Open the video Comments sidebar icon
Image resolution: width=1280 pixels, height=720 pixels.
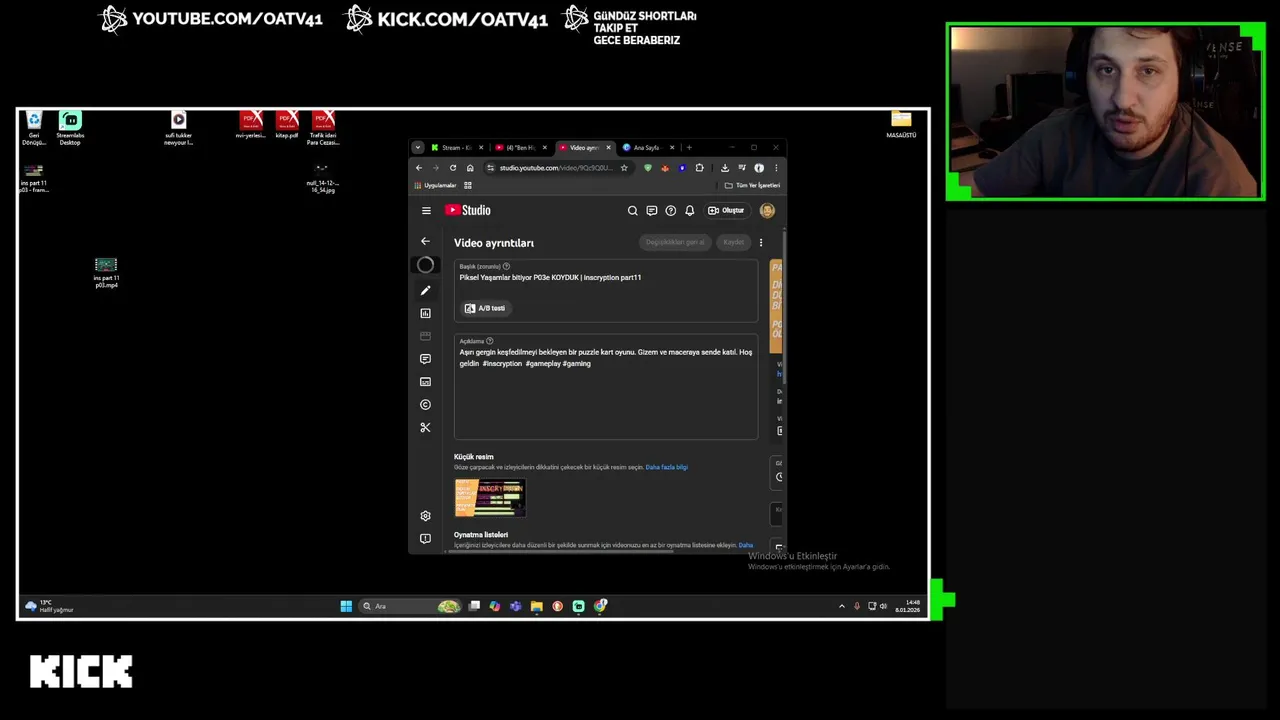point(425,359)
